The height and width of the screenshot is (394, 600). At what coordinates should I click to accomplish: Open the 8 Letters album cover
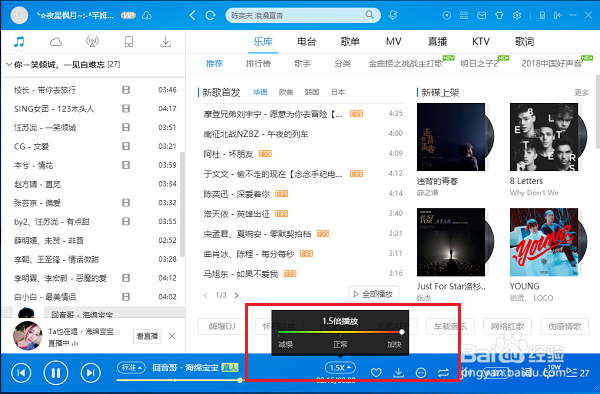544,137
